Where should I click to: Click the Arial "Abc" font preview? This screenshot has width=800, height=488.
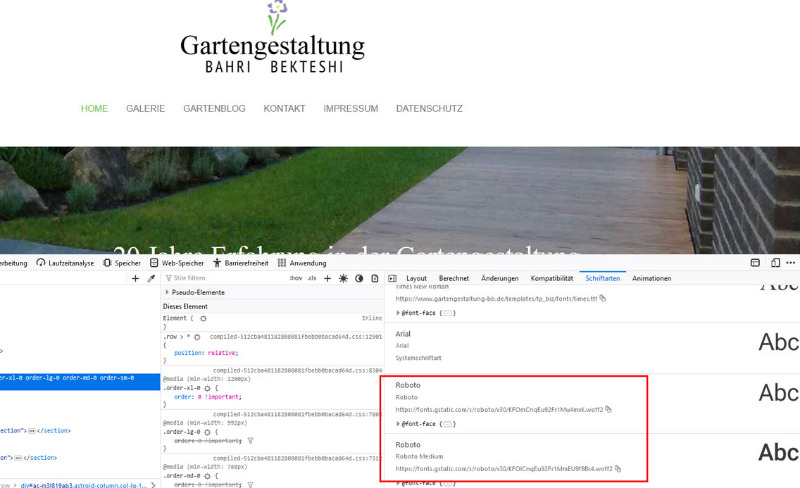pyautogui.click(x=779, y=342)
